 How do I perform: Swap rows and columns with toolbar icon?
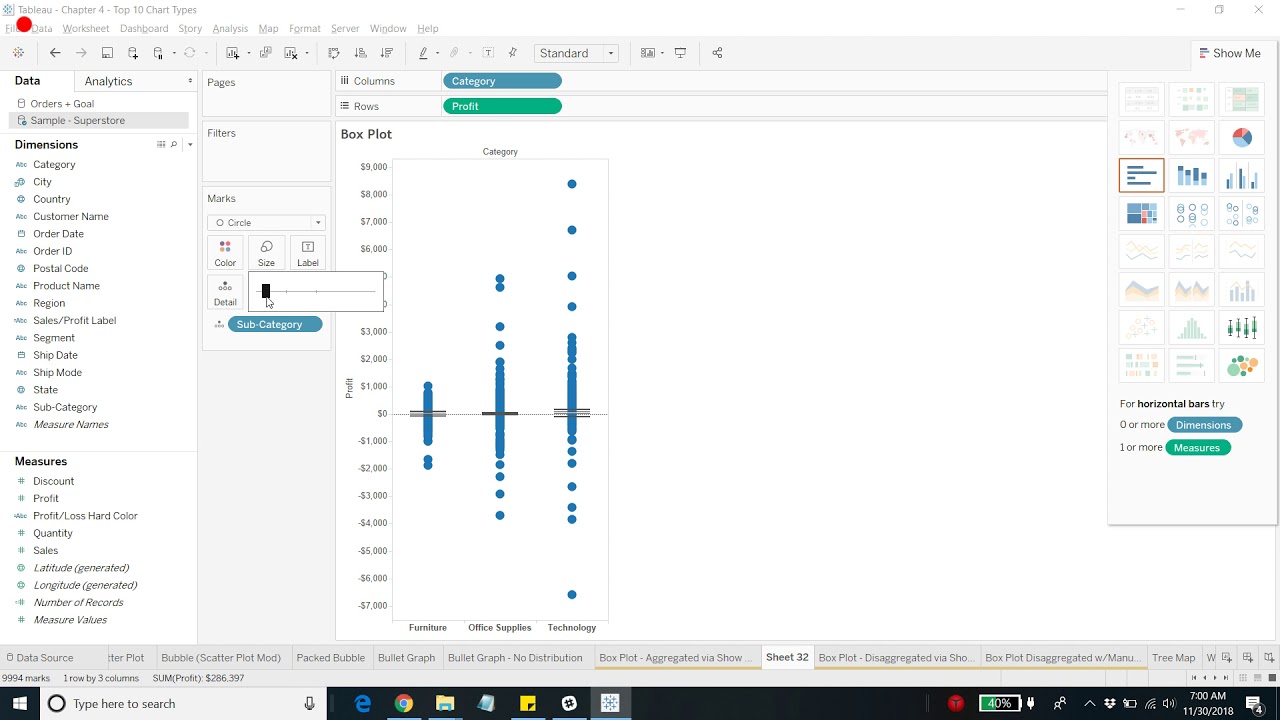pyautogui.click(x=334, y=53)
